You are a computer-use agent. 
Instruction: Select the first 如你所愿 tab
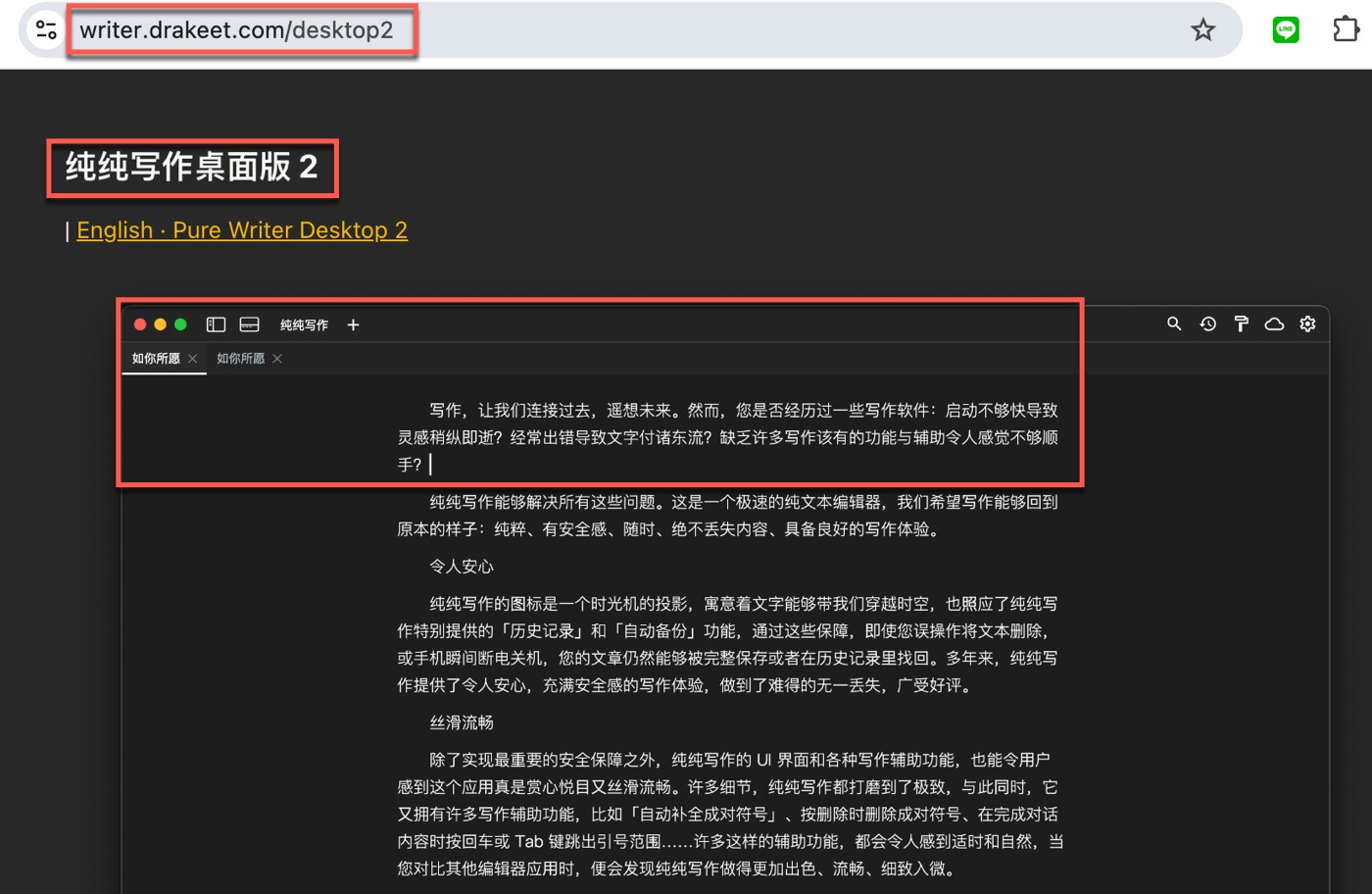coord(156,359)
